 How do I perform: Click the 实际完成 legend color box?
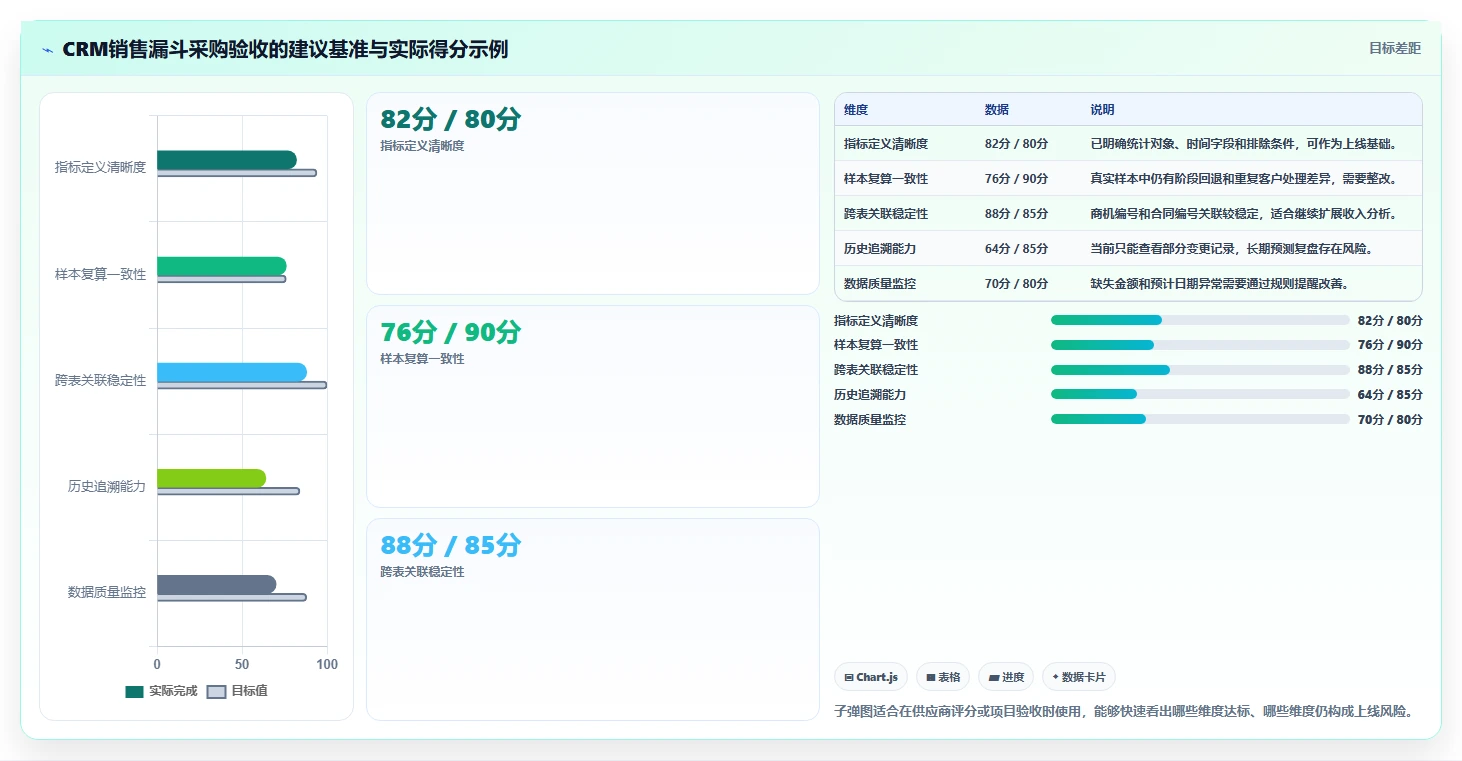pos(135,692)
